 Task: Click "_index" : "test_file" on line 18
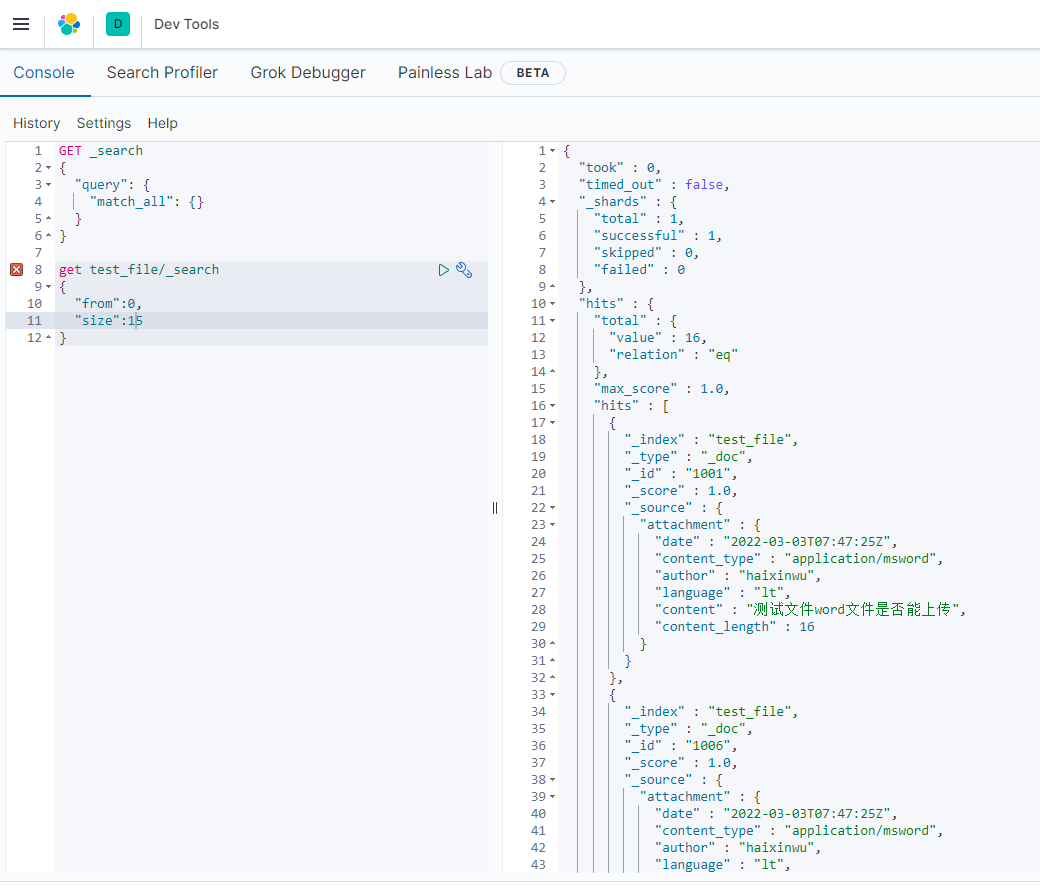click(711, 440)
